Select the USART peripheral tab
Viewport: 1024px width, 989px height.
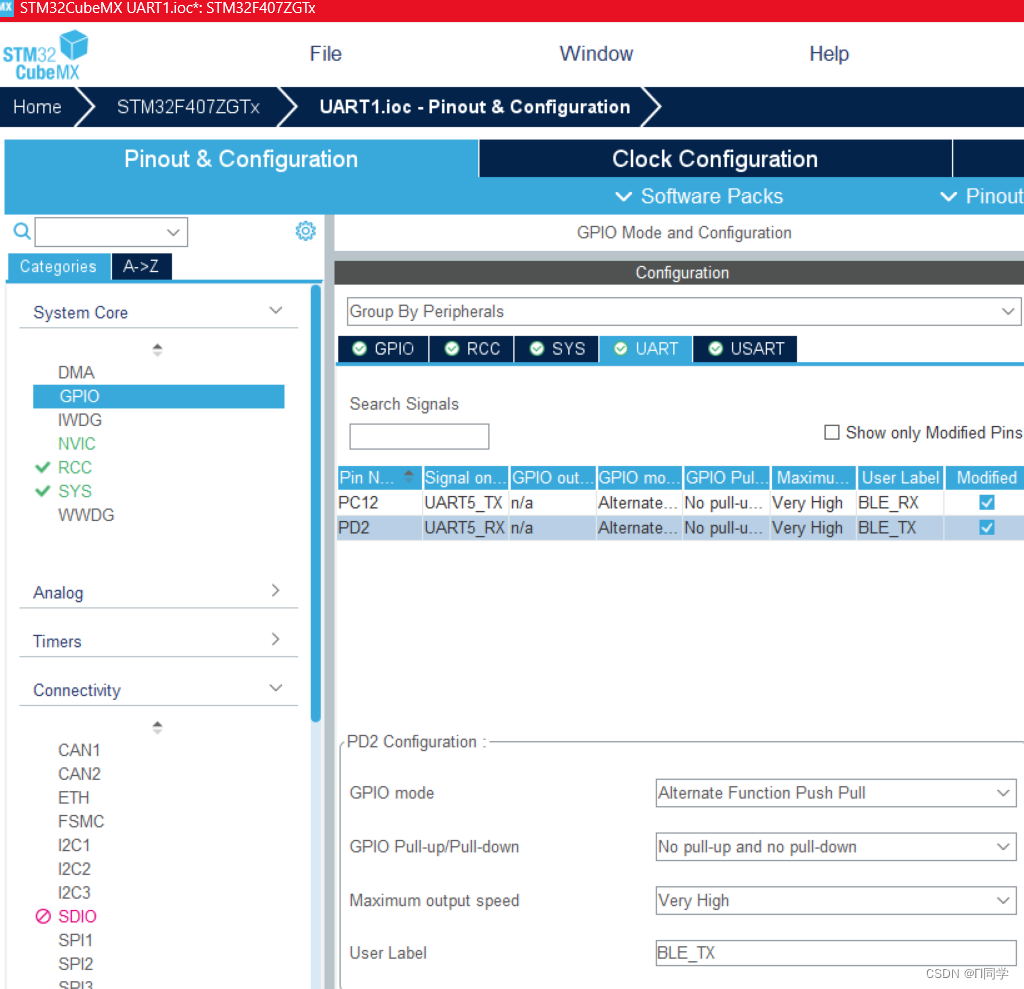click(x=746, y=349)
